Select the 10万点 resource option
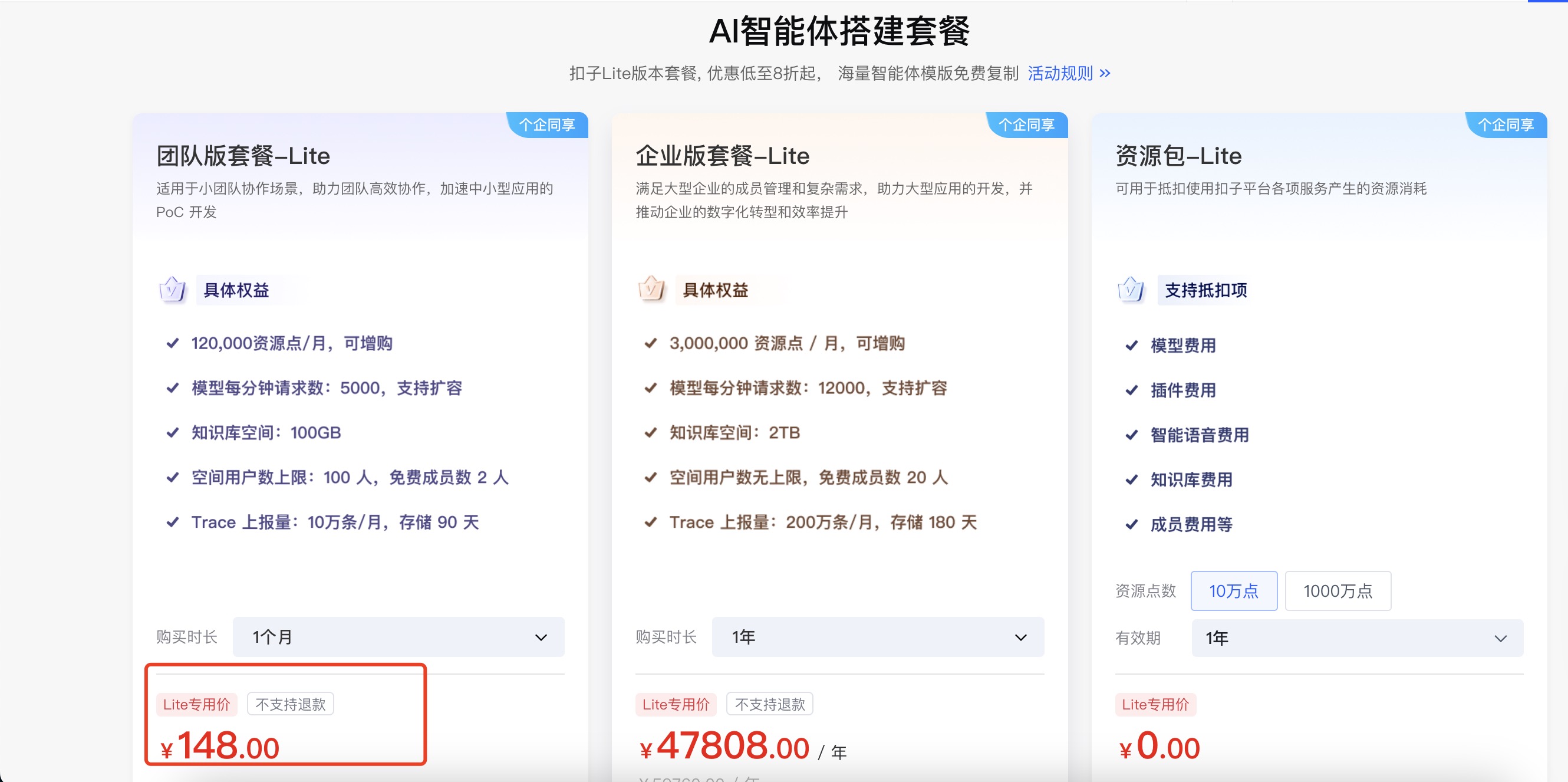 pyautogui.click(x=1233, y=591)
